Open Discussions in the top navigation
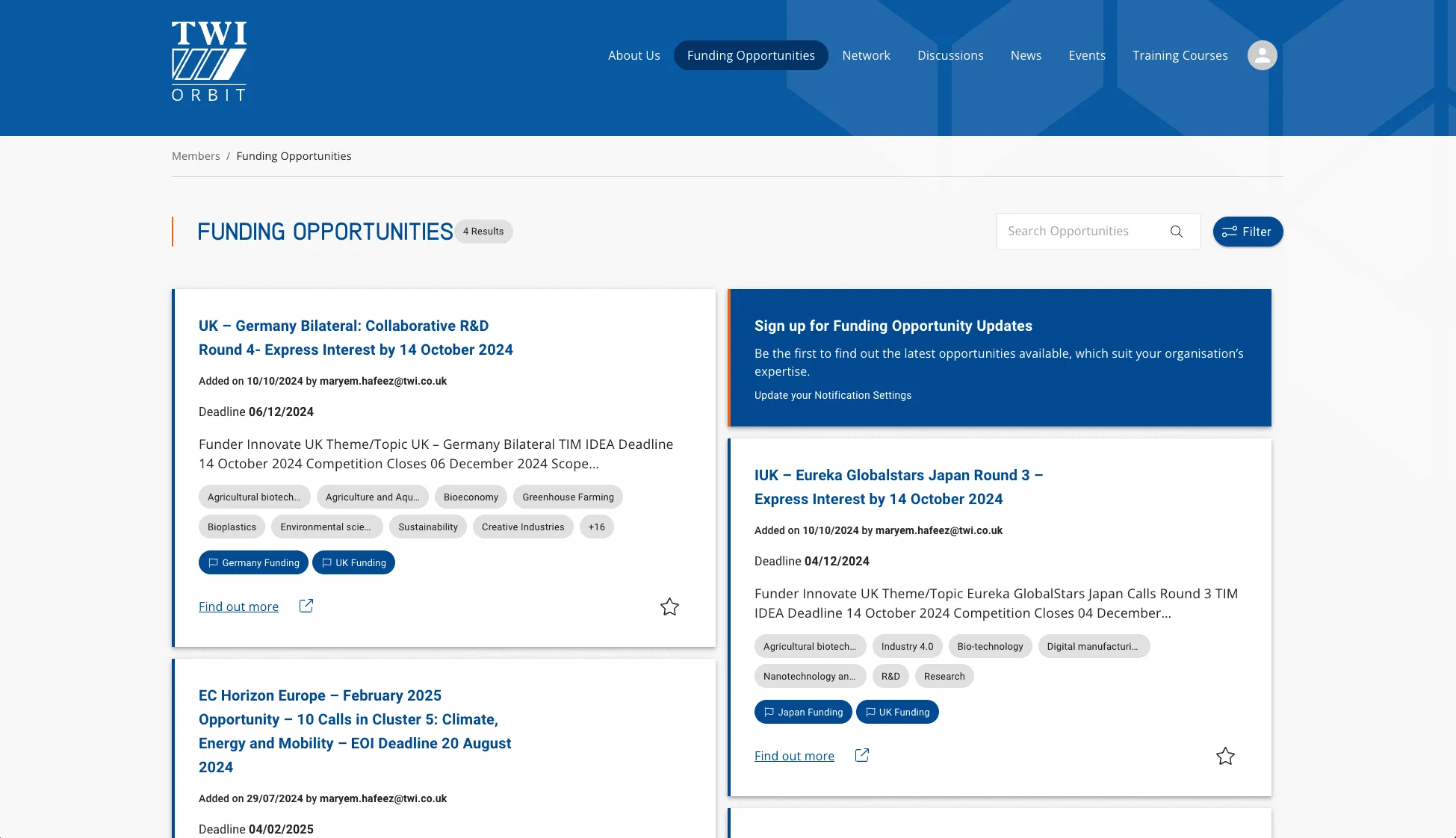The width and height of the screenshot is (1456, 838). point(950,55)
